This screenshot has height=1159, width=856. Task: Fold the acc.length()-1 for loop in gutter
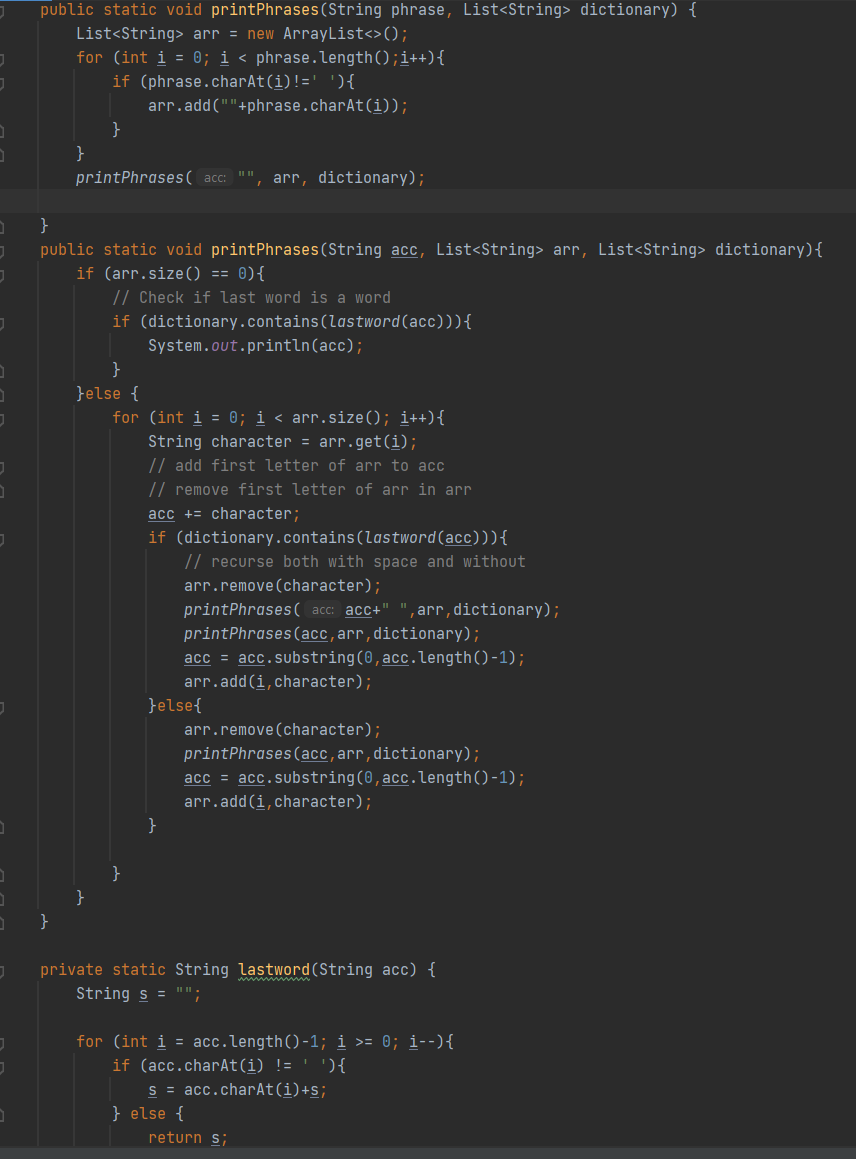pos(3,1042)
